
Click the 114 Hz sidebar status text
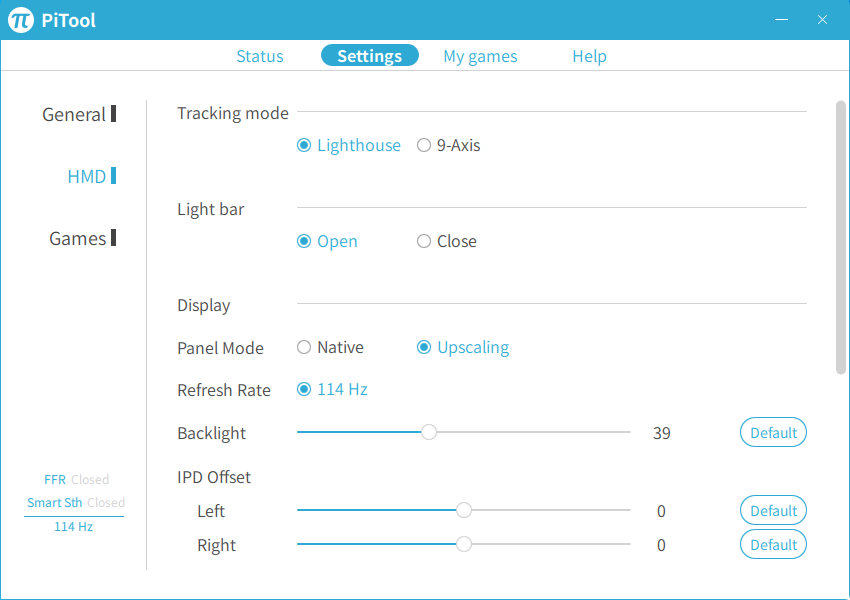tap(73, 526)
